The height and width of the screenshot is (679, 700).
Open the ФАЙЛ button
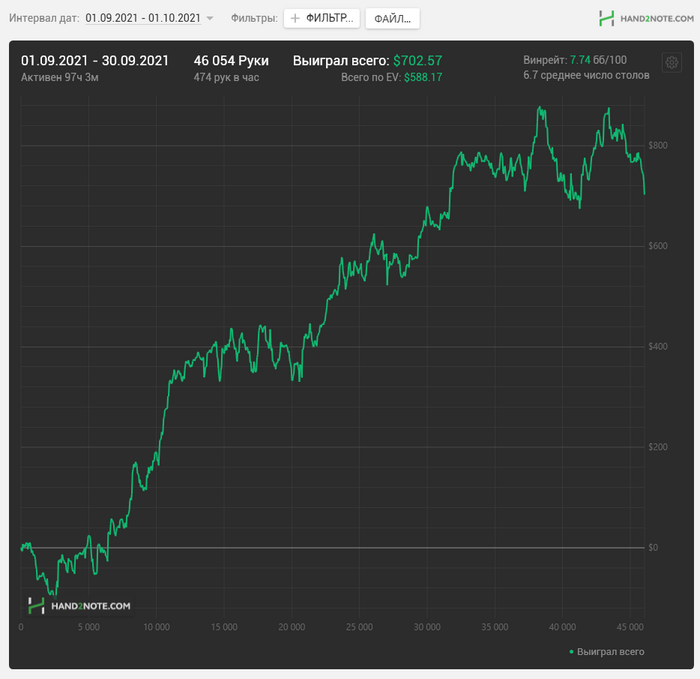392,18
